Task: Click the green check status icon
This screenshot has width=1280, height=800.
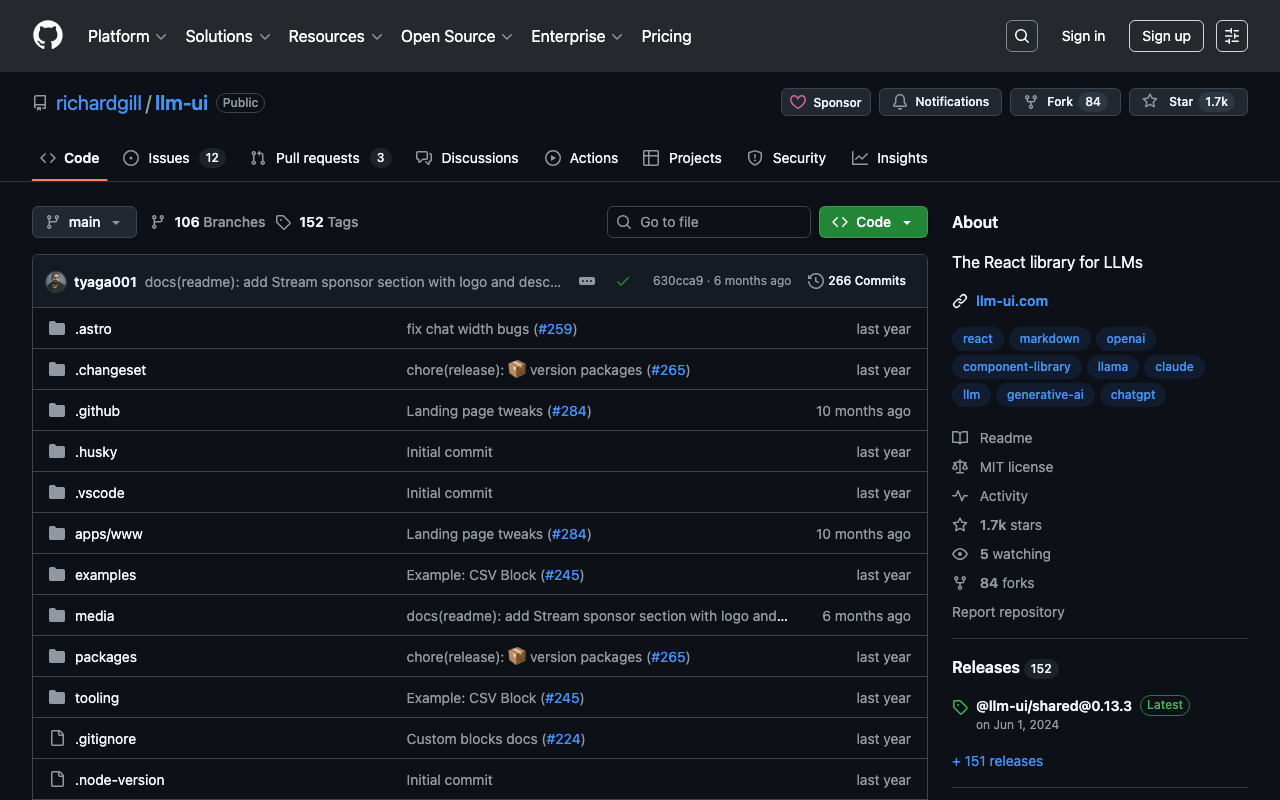Action: (x=623, y=281)
